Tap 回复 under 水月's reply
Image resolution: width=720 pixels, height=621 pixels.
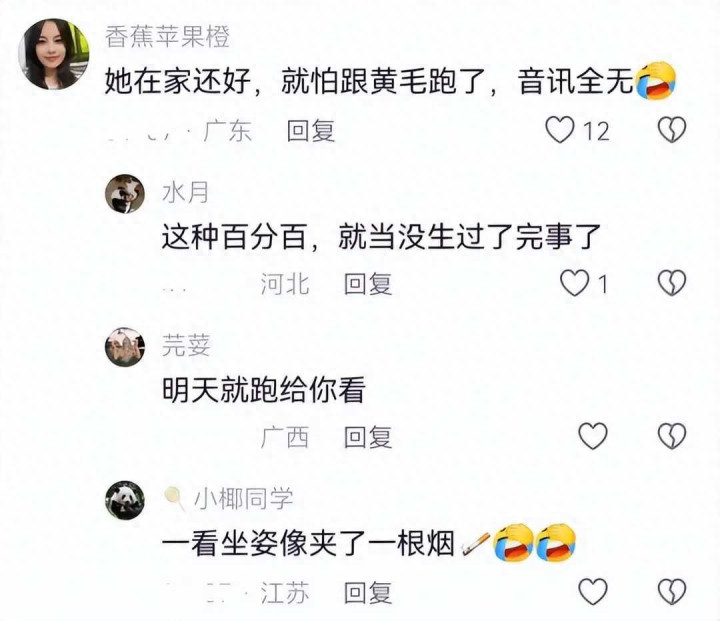(x=368, y=283)
